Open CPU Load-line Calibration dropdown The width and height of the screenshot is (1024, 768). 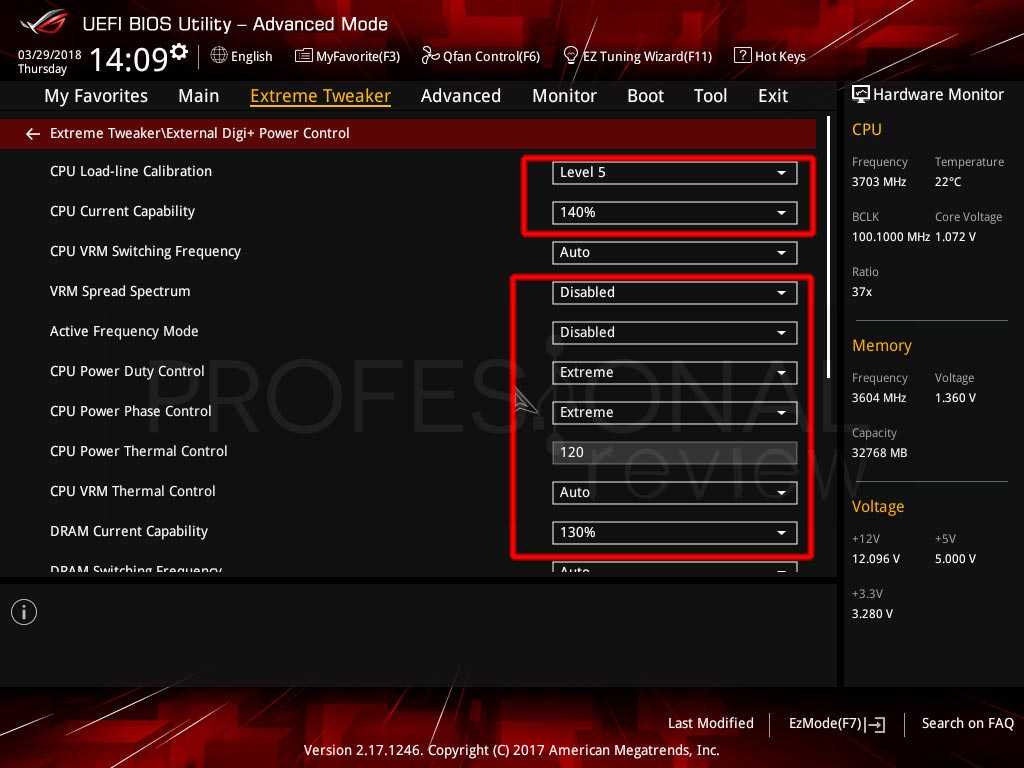[675, 172]
